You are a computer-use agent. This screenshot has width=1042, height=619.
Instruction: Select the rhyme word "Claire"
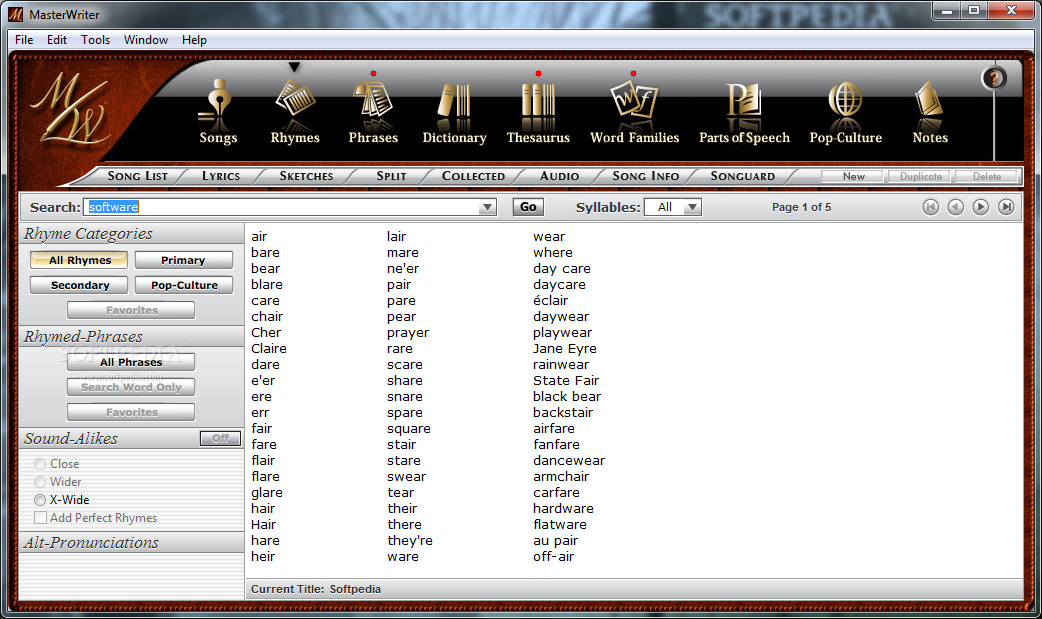pyautogui.click(x=269, y=348)
